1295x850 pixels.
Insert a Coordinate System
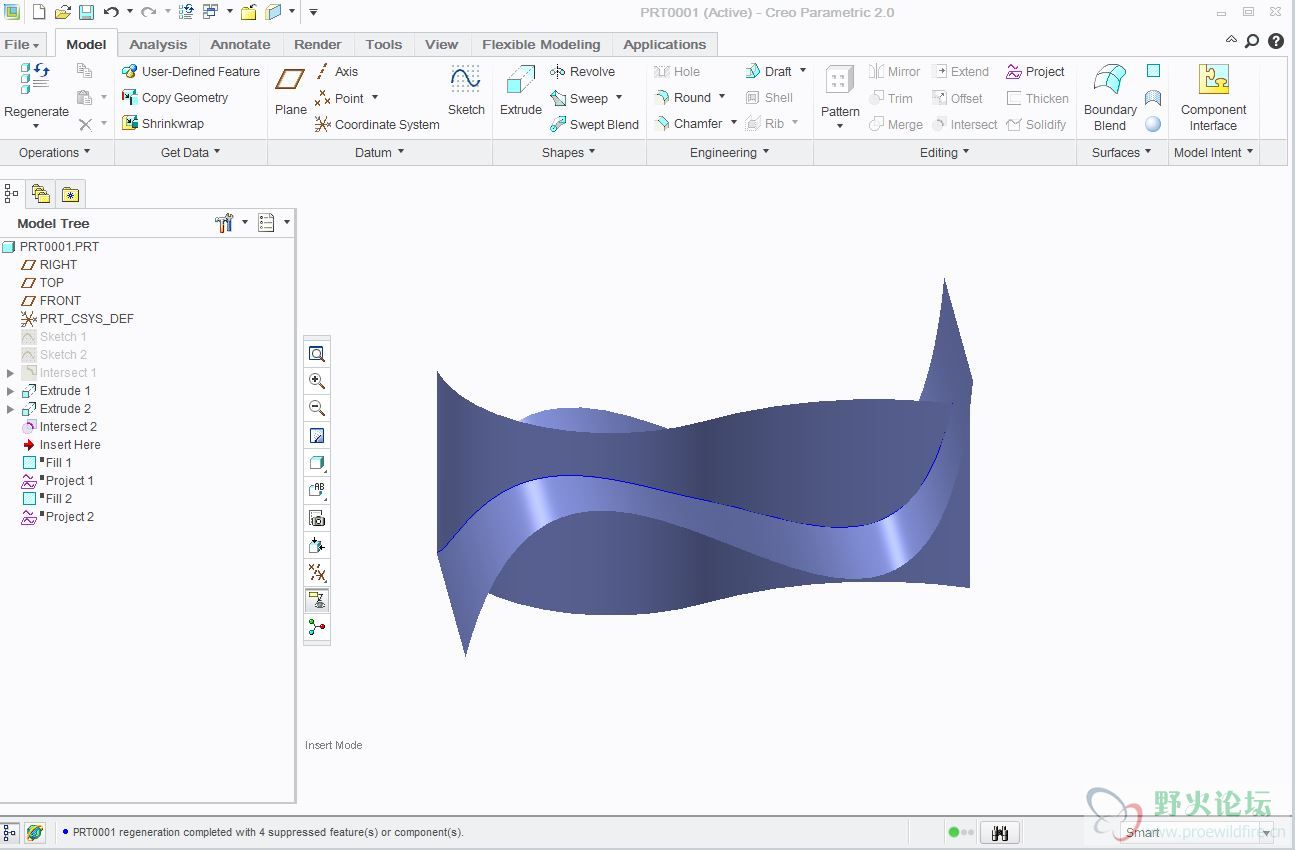click(377, 124)
